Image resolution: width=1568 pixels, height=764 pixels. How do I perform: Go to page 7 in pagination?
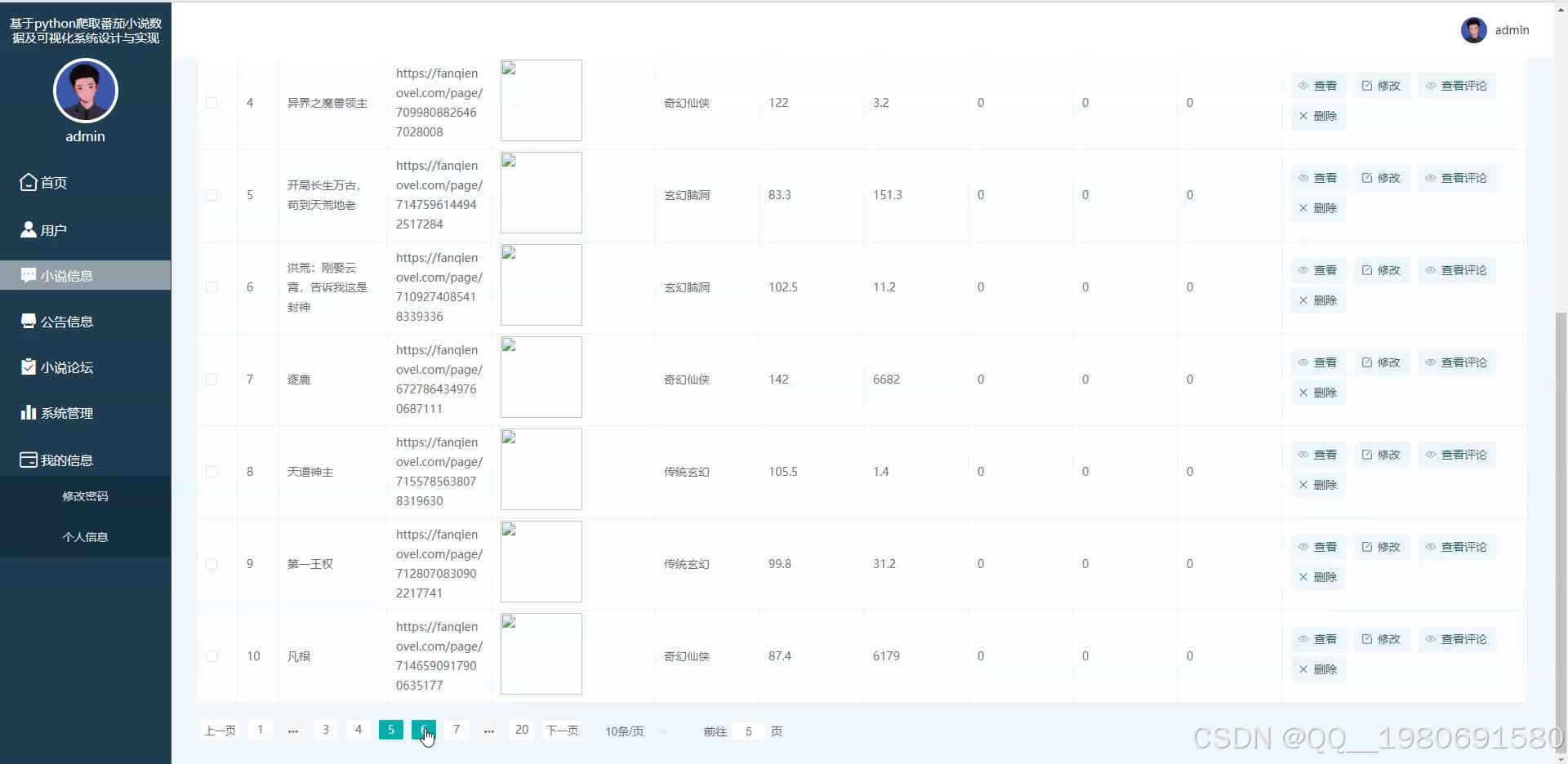pos(457,730)
